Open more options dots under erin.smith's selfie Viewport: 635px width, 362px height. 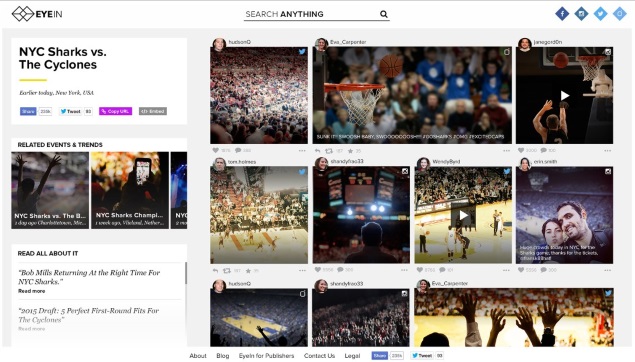(607, 270)
